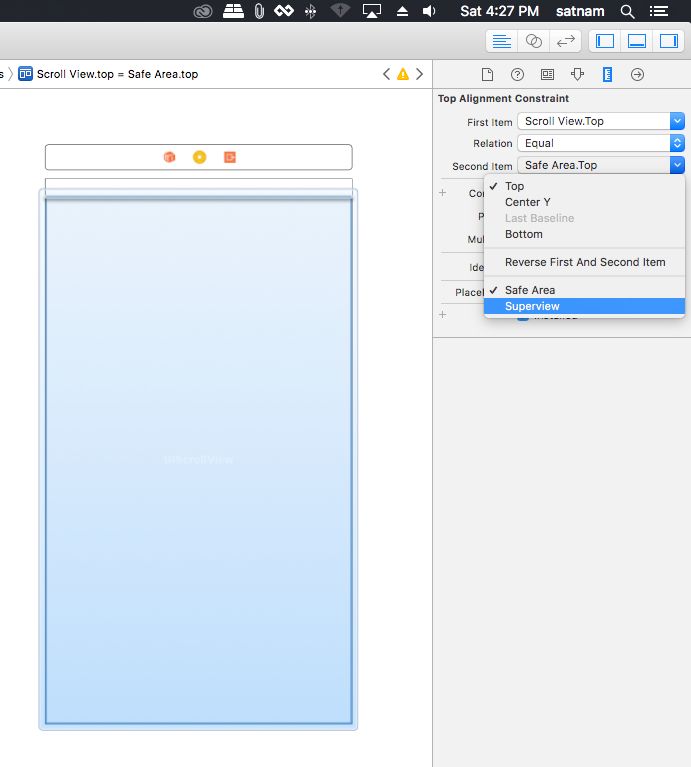Click the Scroll View.top = Safe Area.top breadcrumb

click(x=117, y=74)
